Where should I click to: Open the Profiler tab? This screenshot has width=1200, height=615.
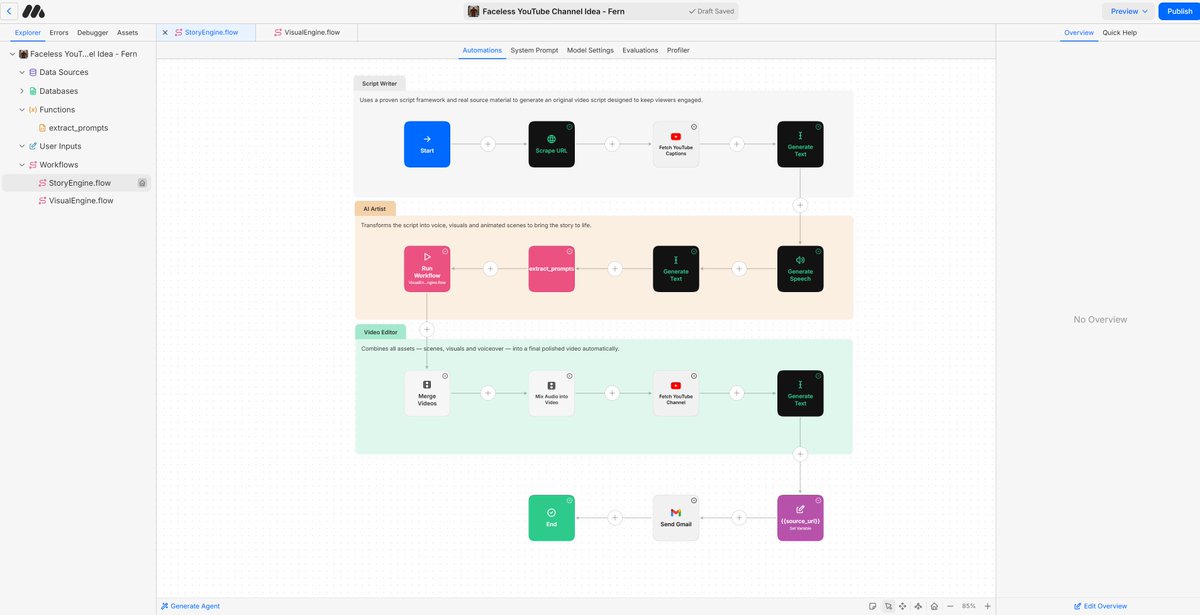(x=678, y=50)
